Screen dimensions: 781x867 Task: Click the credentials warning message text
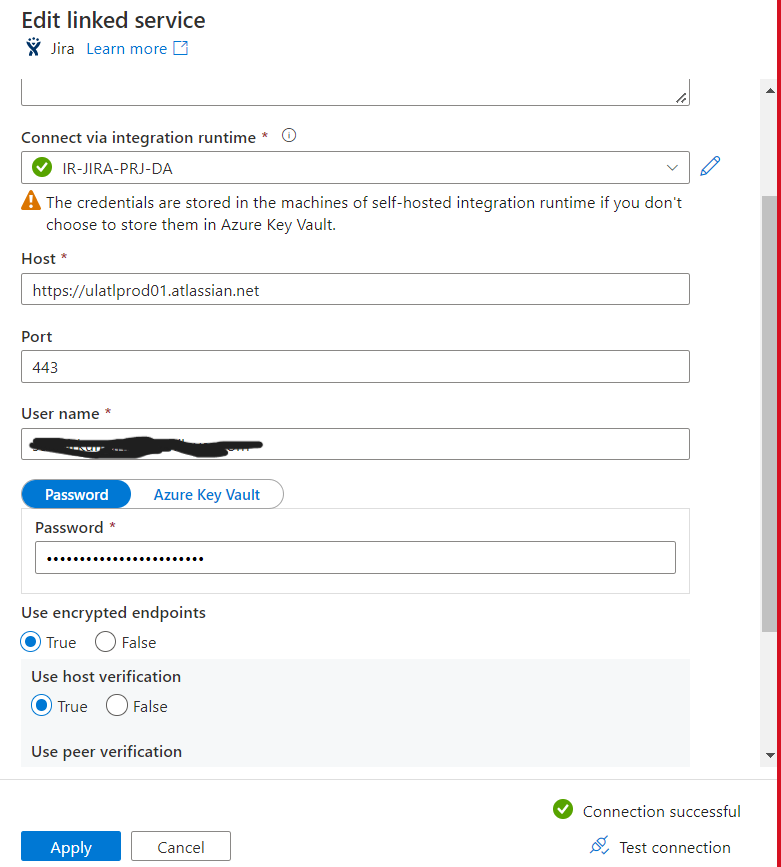(364, 213)
